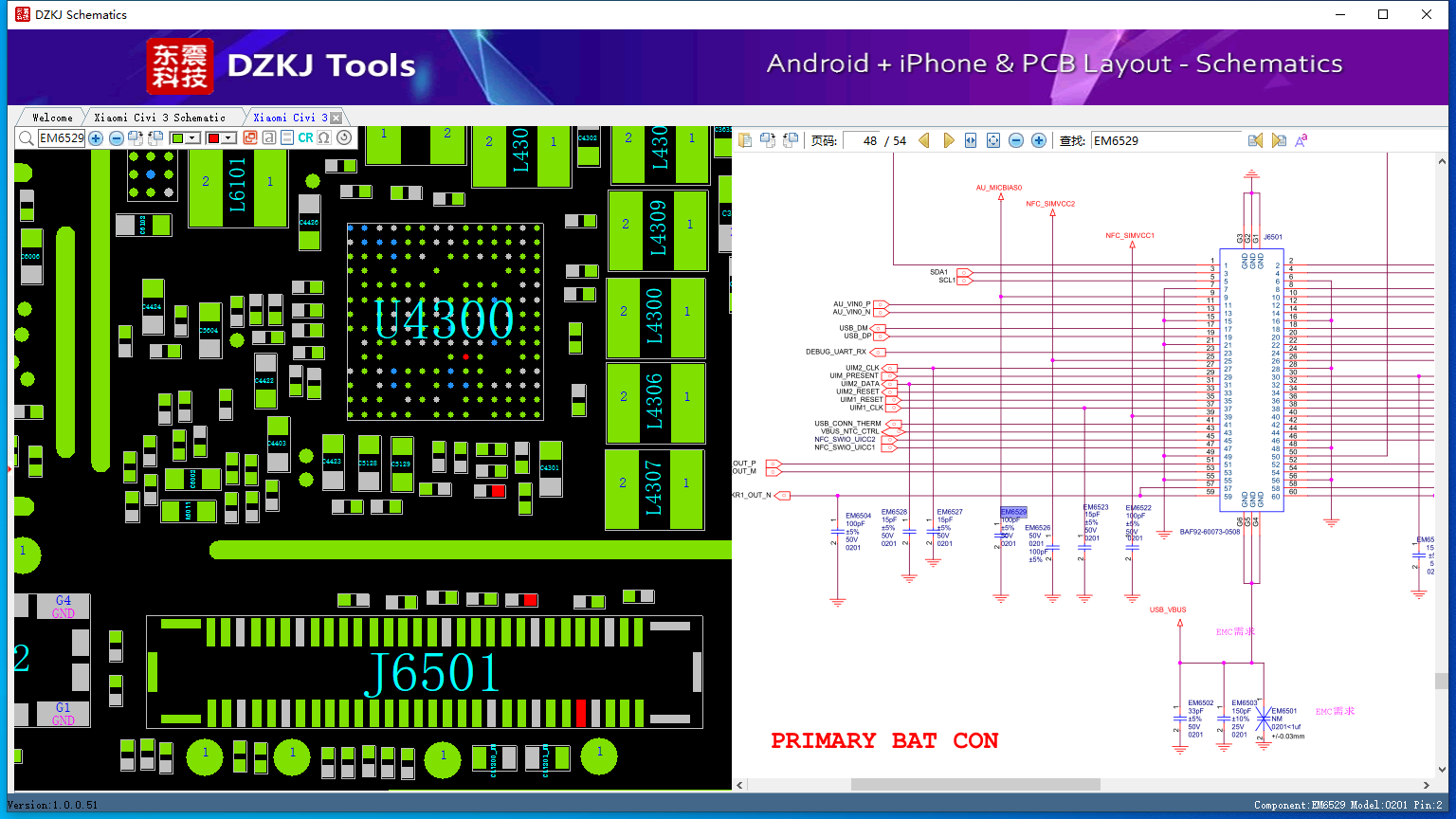Click the schematic scroll right arrow

(x=1427, y=785)
